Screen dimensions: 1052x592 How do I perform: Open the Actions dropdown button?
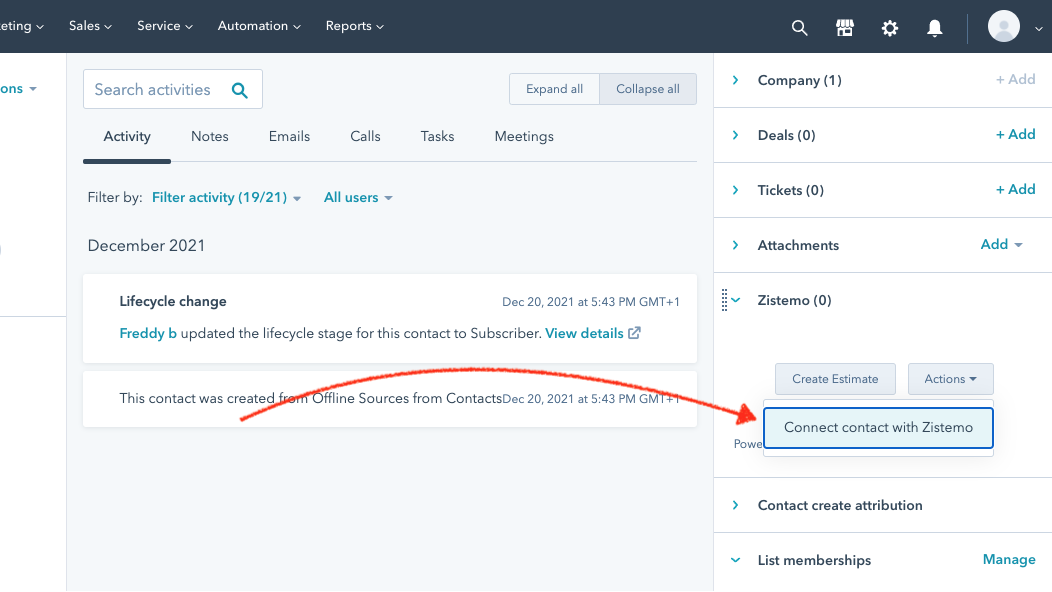coord(950,379)
